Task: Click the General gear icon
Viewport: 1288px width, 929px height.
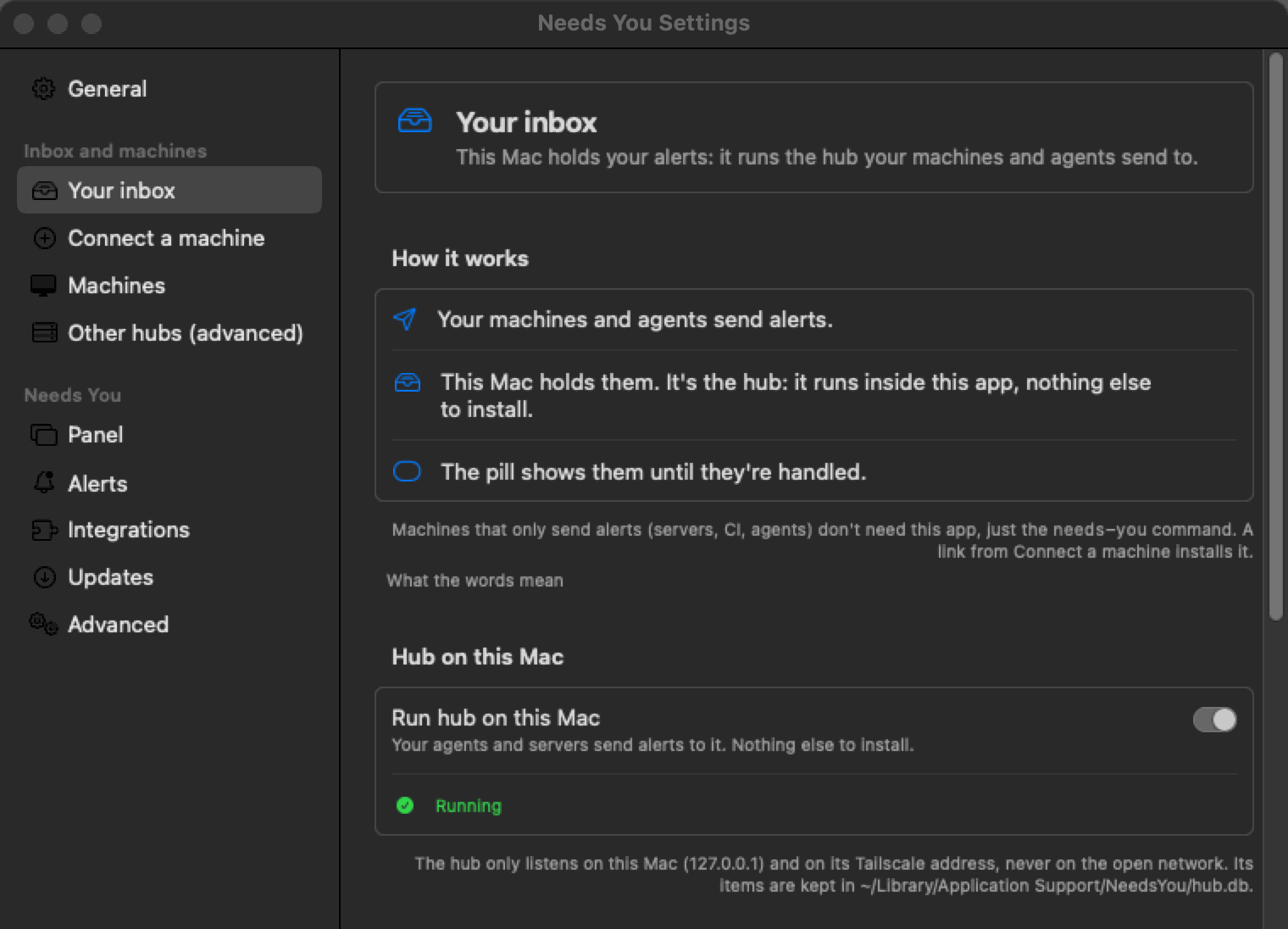Action: click(x=43, y=89)
